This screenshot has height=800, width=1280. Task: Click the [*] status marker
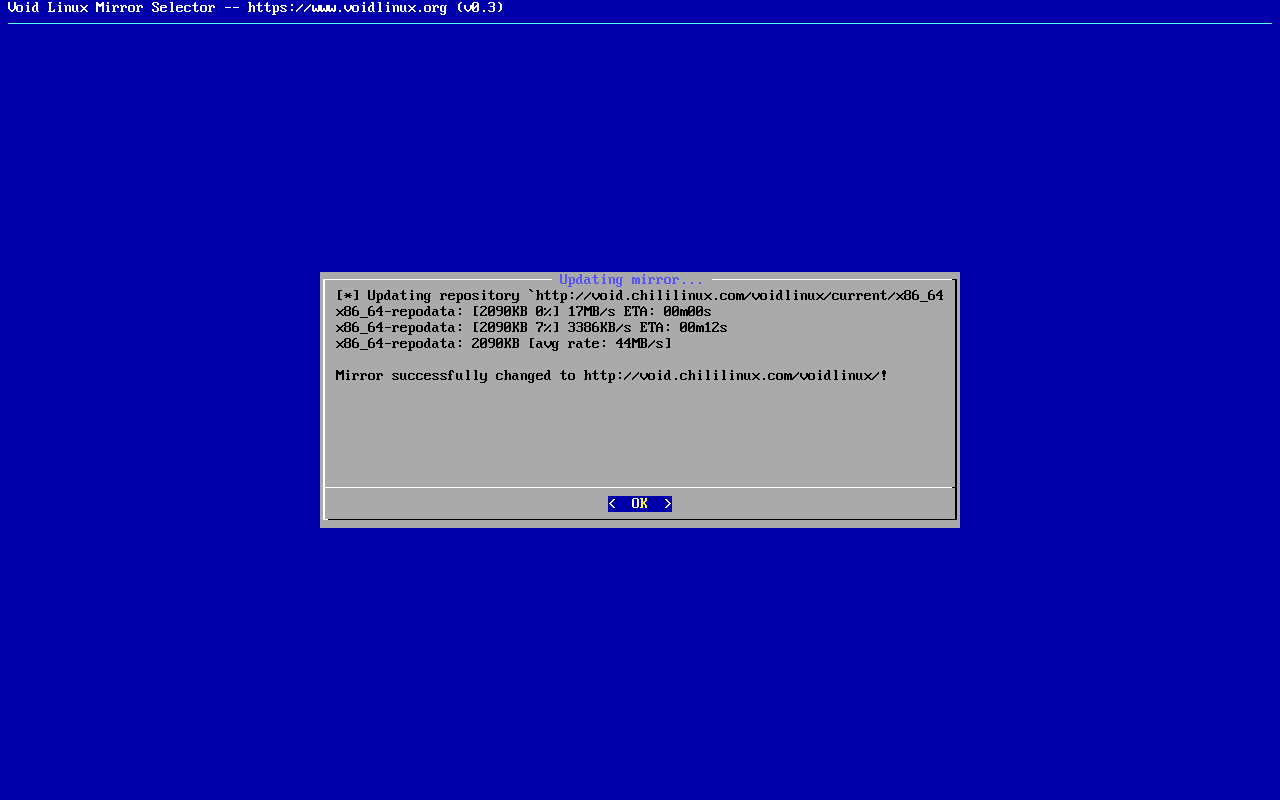pos(347,296)
